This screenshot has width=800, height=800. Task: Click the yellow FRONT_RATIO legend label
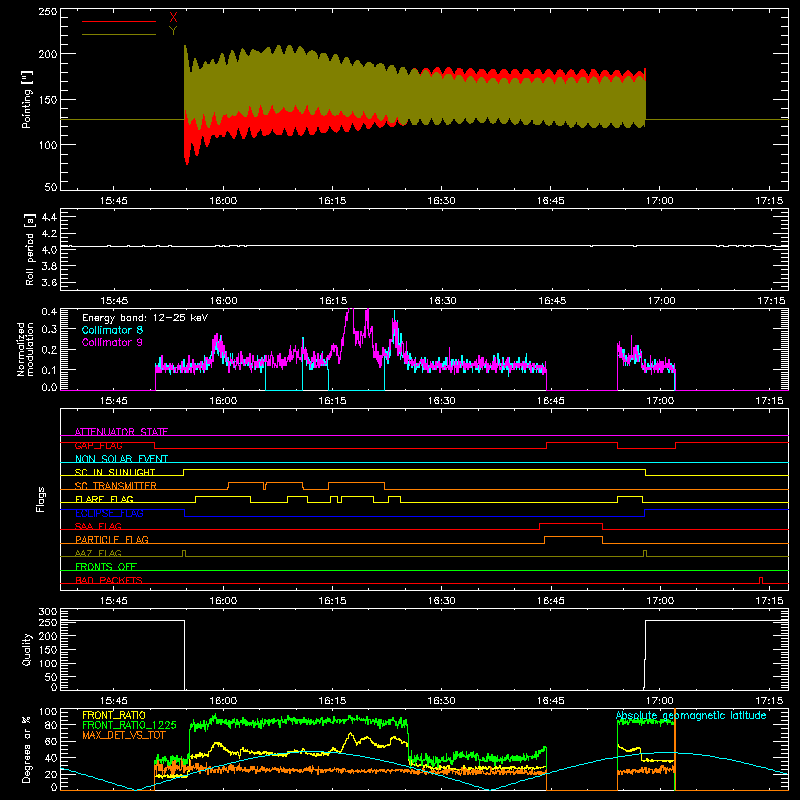(114, 715)
